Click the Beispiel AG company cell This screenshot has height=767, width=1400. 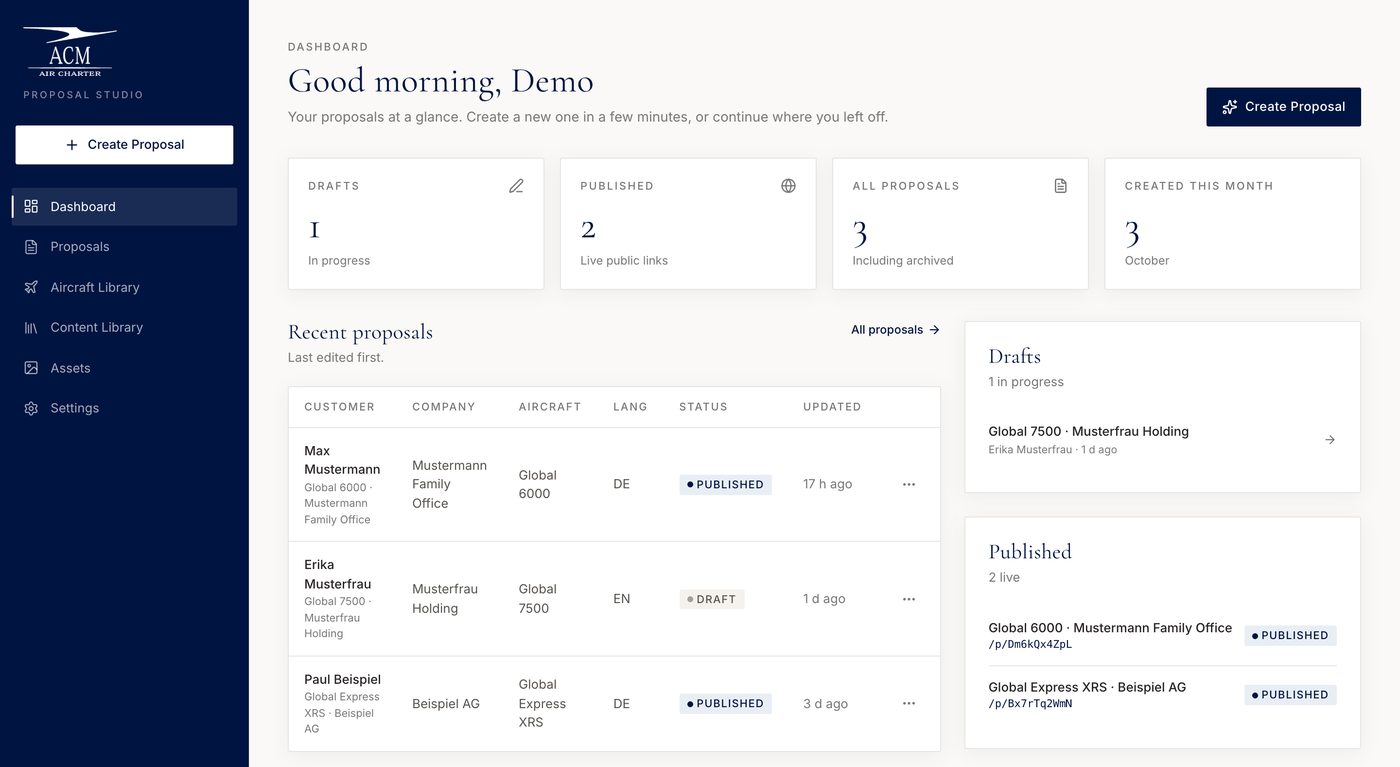446,704
